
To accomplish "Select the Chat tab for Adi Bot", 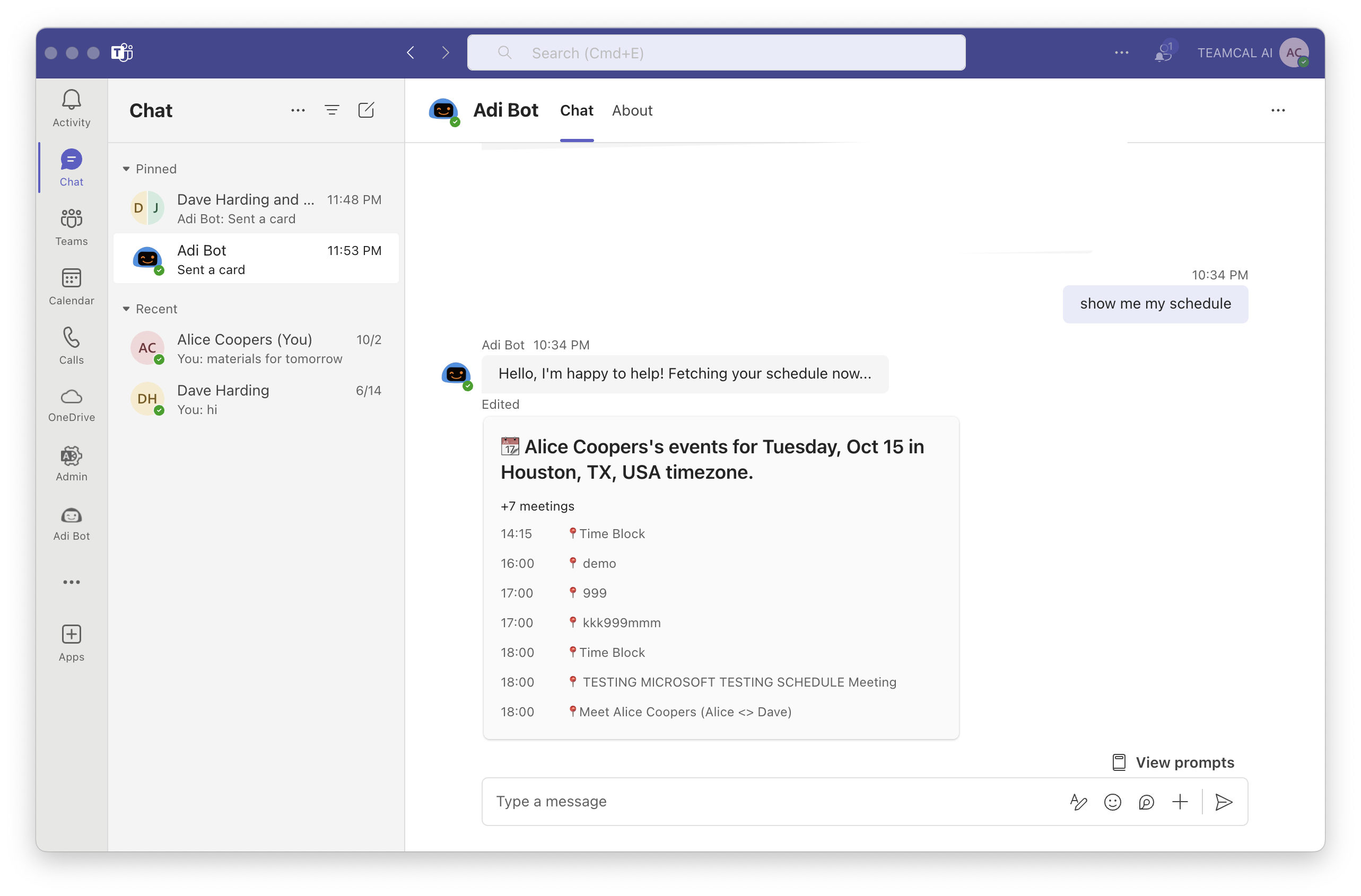I will click(x=577, y=110).
